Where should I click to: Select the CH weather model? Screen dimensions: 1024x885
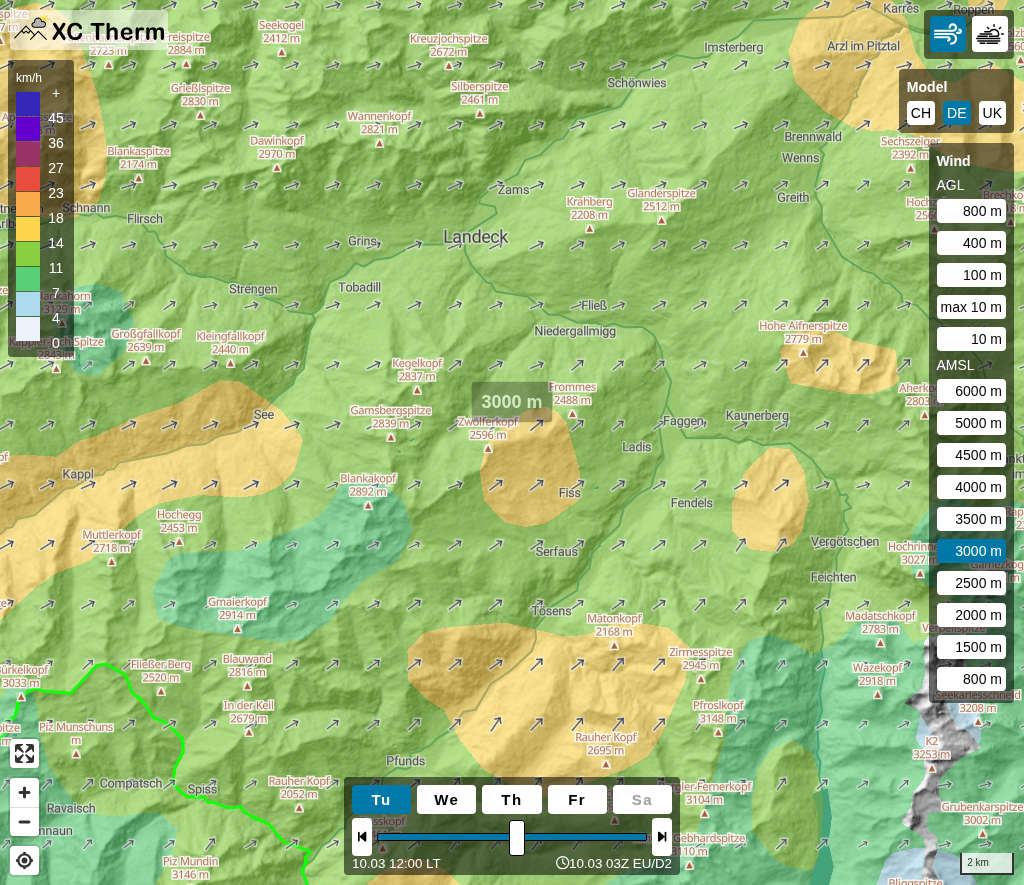point(920,113)
